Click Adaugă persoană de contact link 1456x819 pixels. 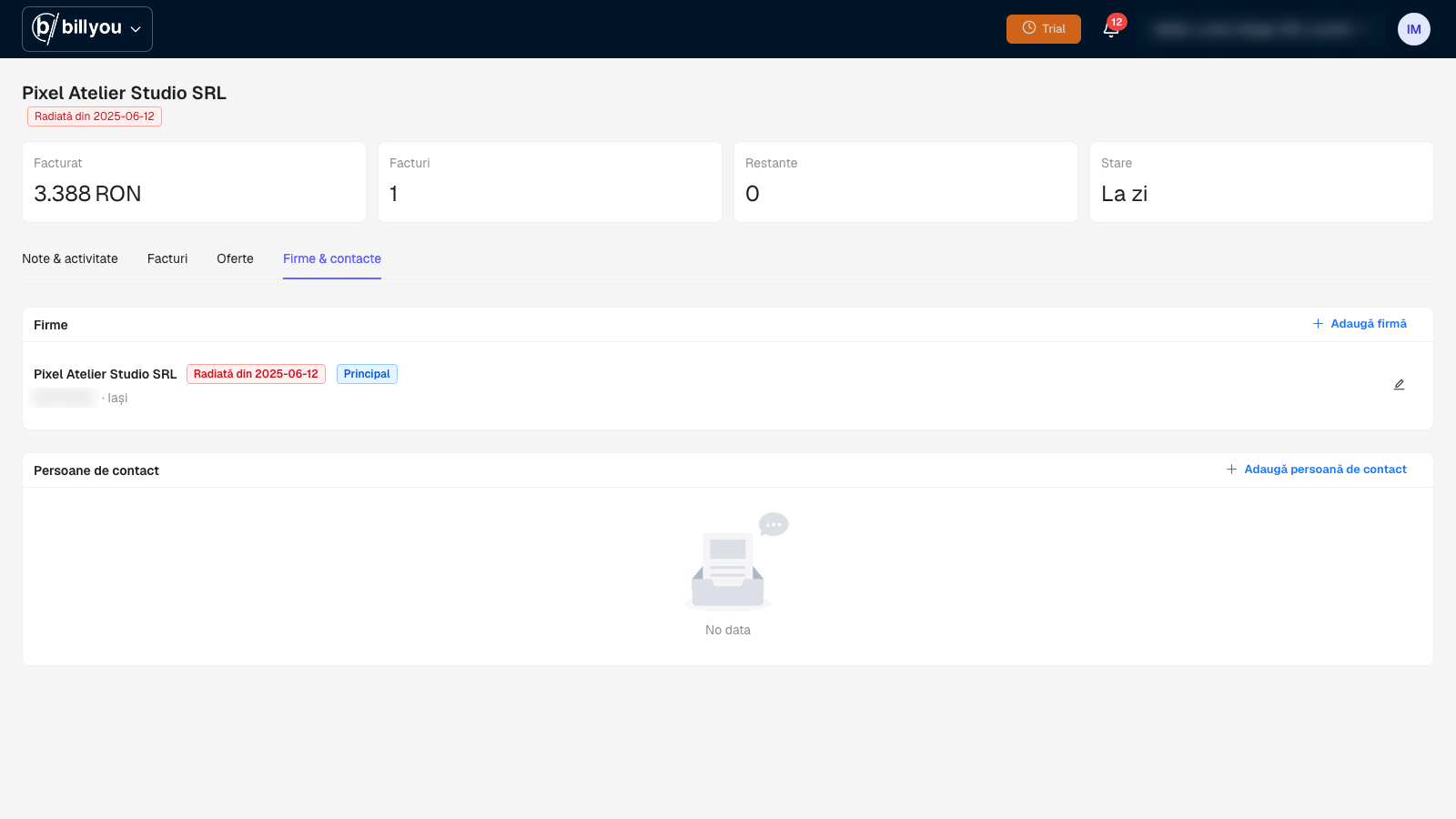[x=1316, y=470]
